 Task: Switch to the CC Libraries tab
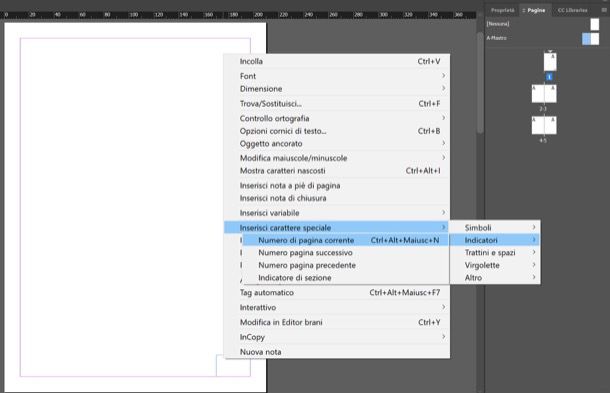(572, 10)
